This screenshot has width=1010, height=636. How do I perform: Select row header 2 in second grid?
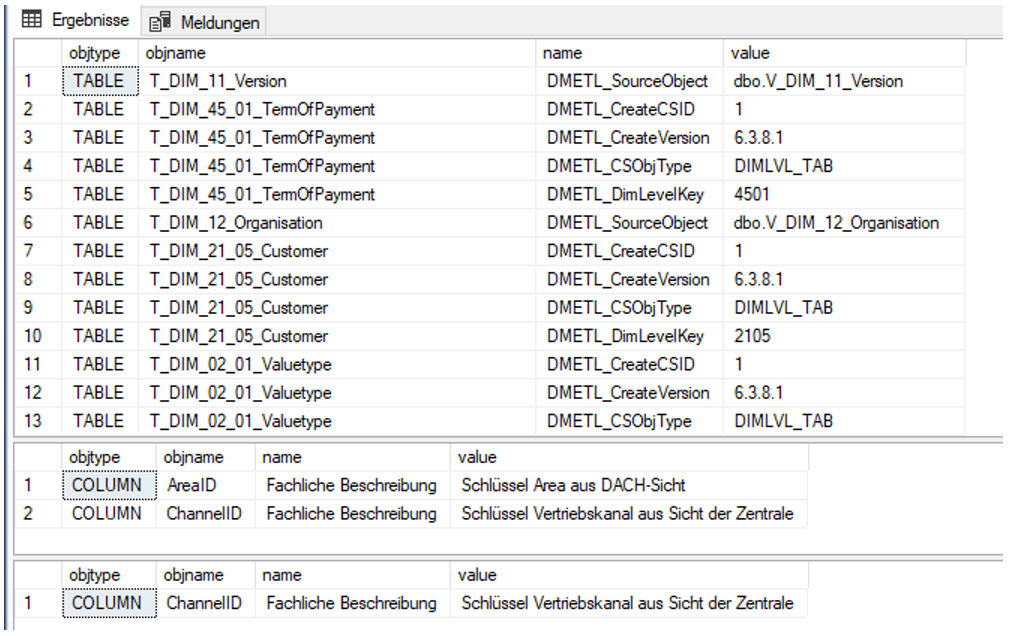point(38,514)
